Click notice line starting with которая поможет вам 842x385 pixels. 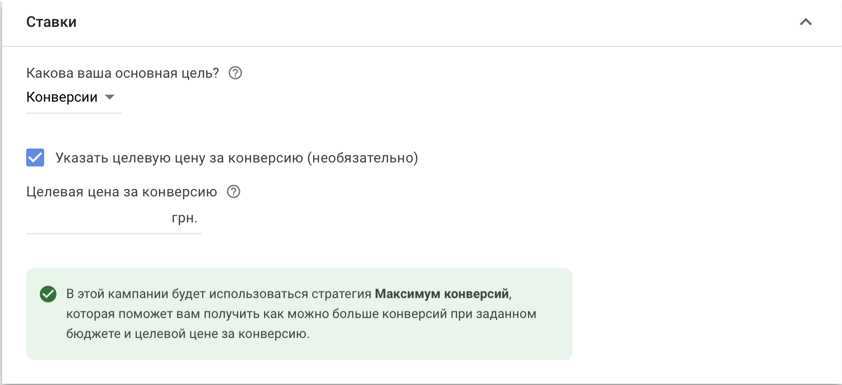[x=301, y=314]
